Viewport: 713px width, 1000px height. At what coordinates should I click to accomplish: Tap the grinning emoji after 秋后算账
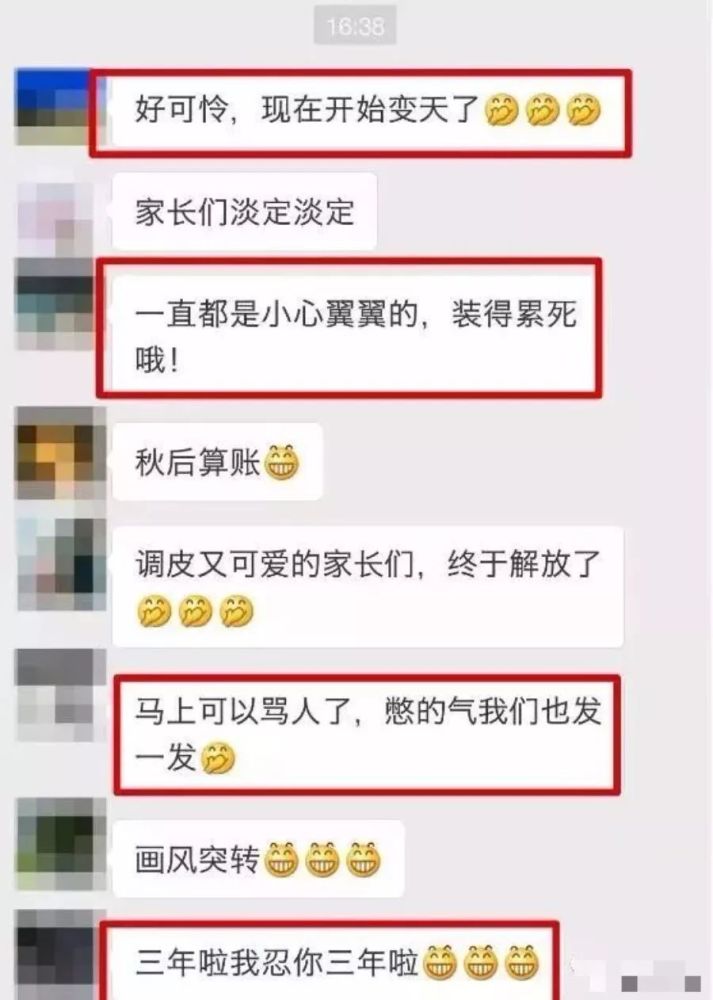(281, 462)
